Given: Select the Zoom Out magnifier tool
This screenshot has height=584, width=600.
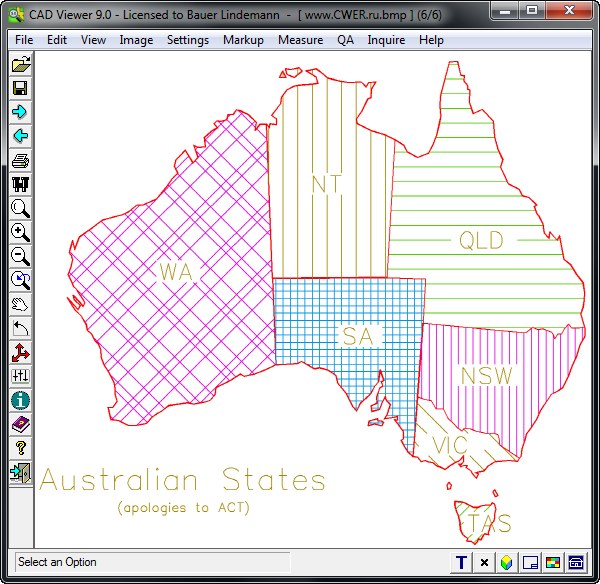Looking at the screenshot, I should tap(20, 256).
